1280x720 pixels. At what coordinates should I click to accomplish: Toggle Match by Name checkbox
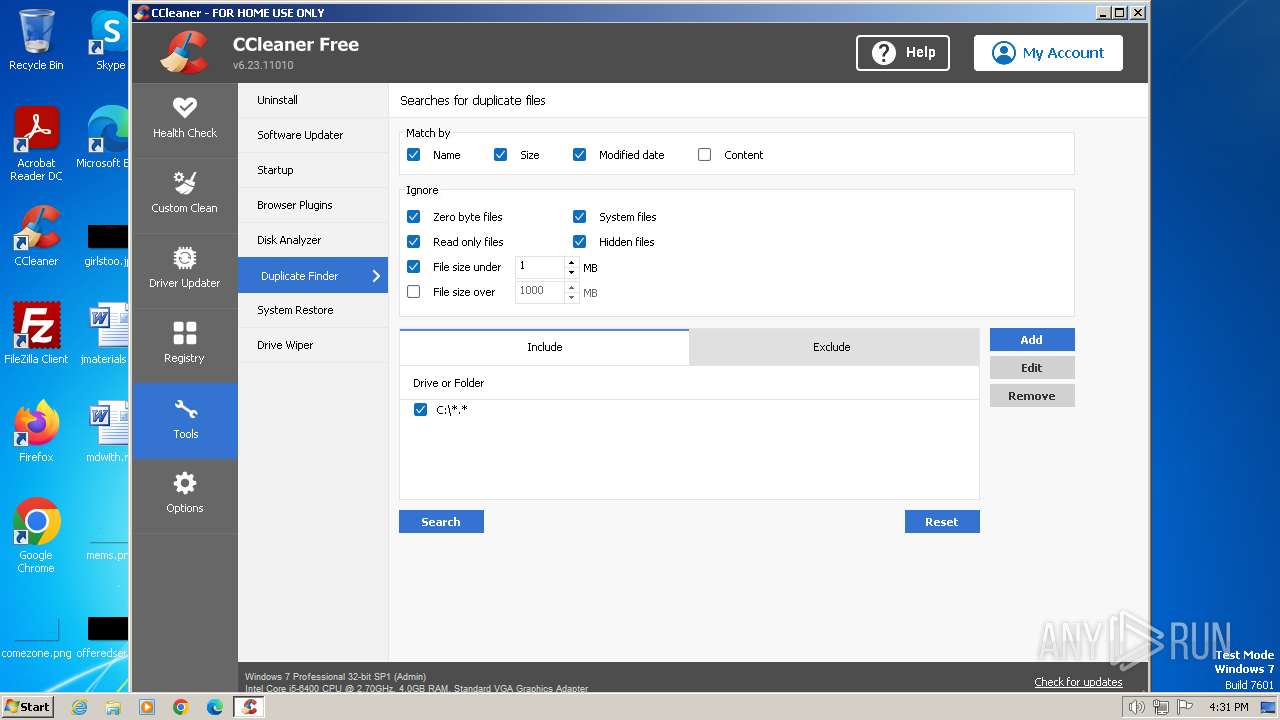(x=413, y=155)
